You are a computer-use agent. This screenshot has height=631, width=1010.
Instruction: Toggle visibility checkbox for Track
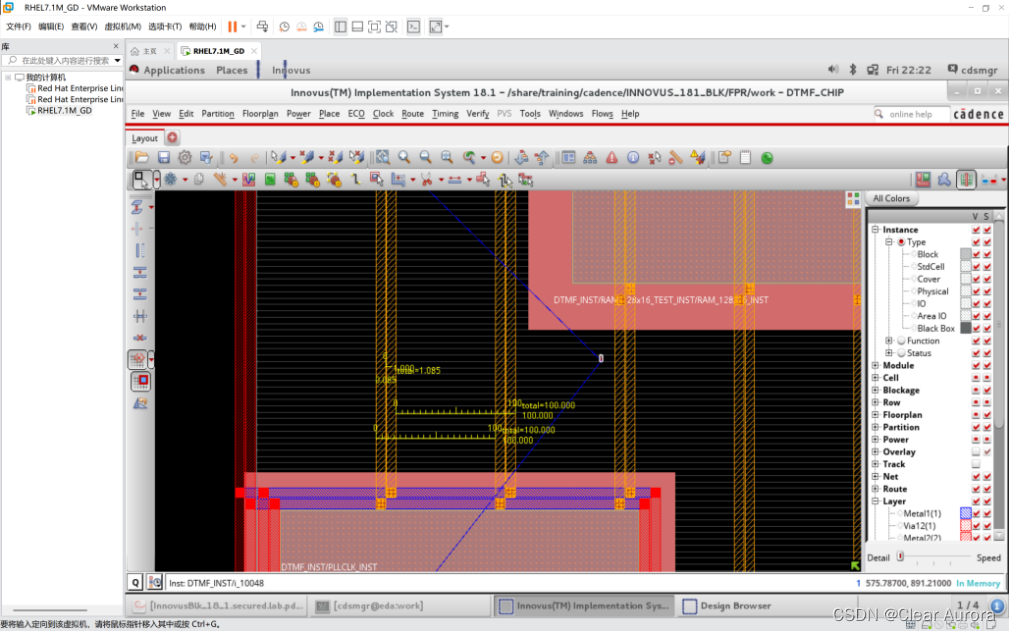pos(976,464)
